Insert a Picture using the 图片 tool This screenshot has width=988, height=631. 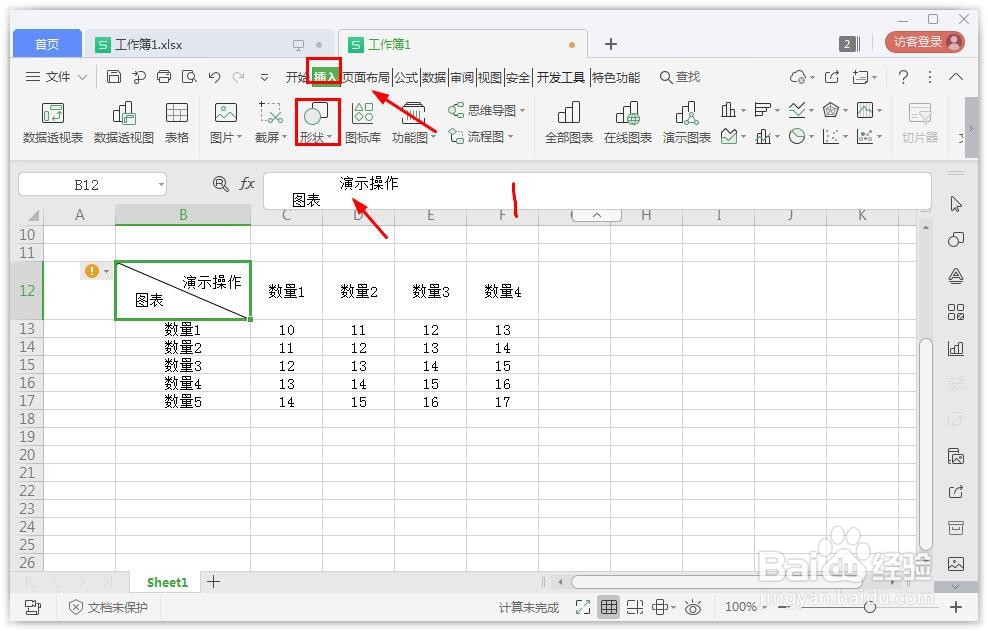[225, 120]
